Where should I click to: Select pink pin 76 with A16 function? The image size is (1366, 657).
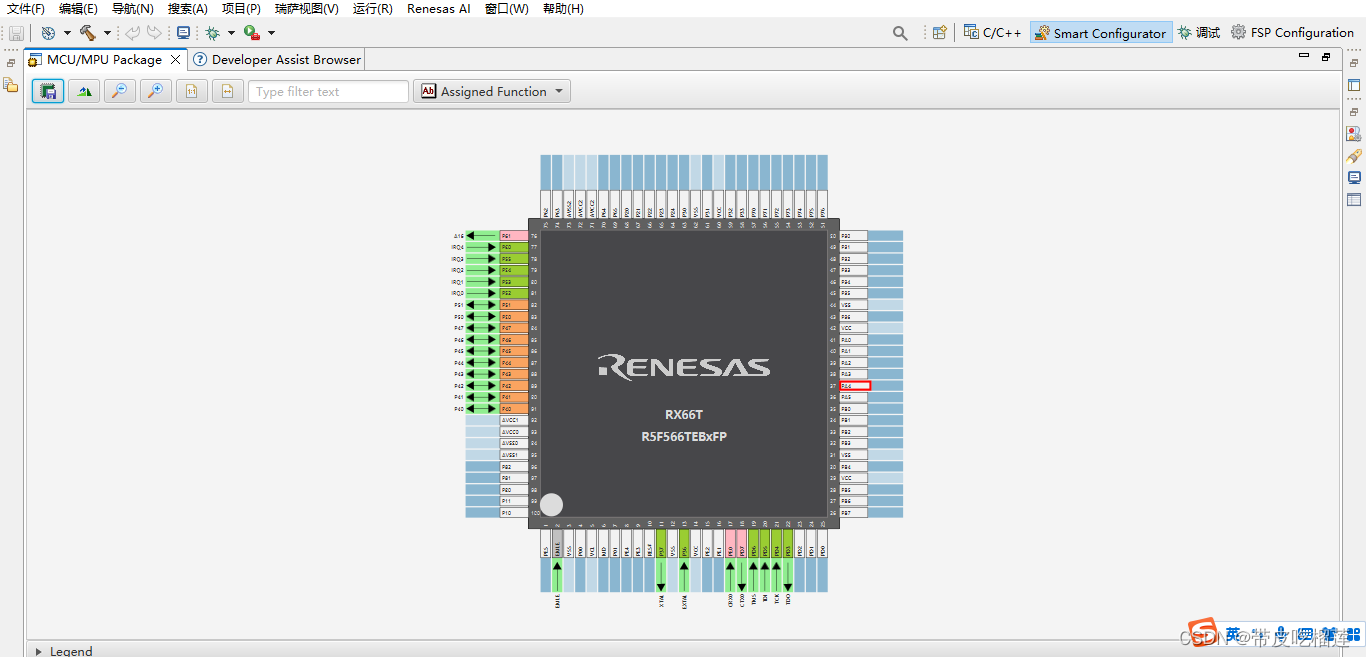(513, 236)
